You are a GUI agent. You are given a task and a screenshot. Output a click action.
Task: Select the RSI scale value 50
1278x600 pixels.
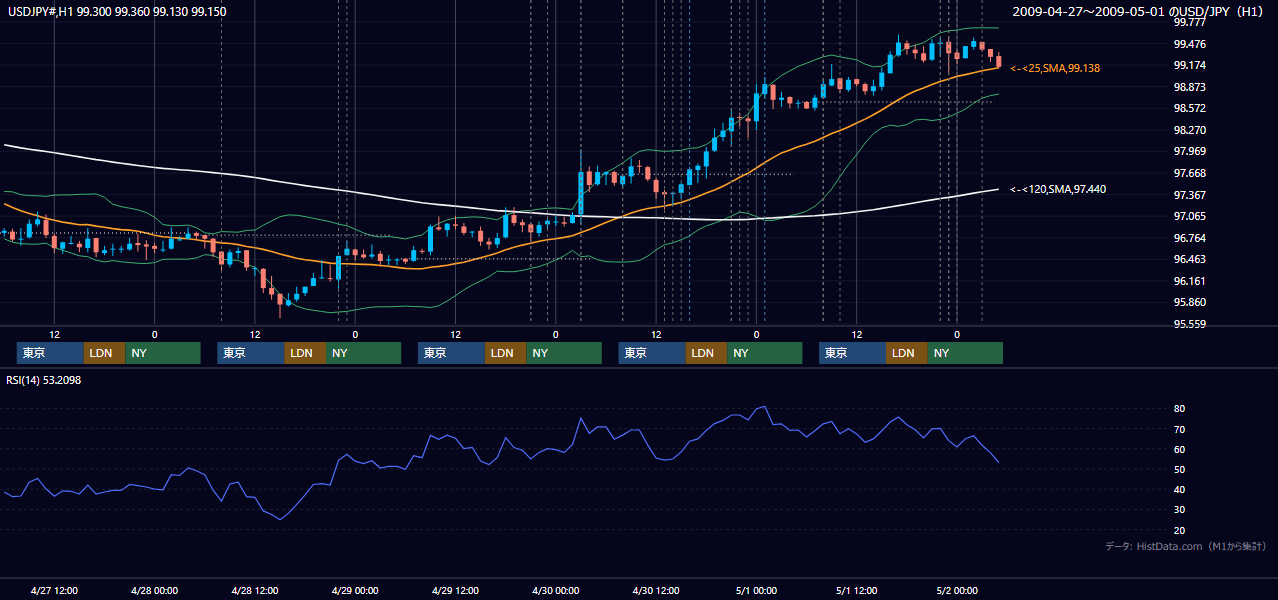1180,469
